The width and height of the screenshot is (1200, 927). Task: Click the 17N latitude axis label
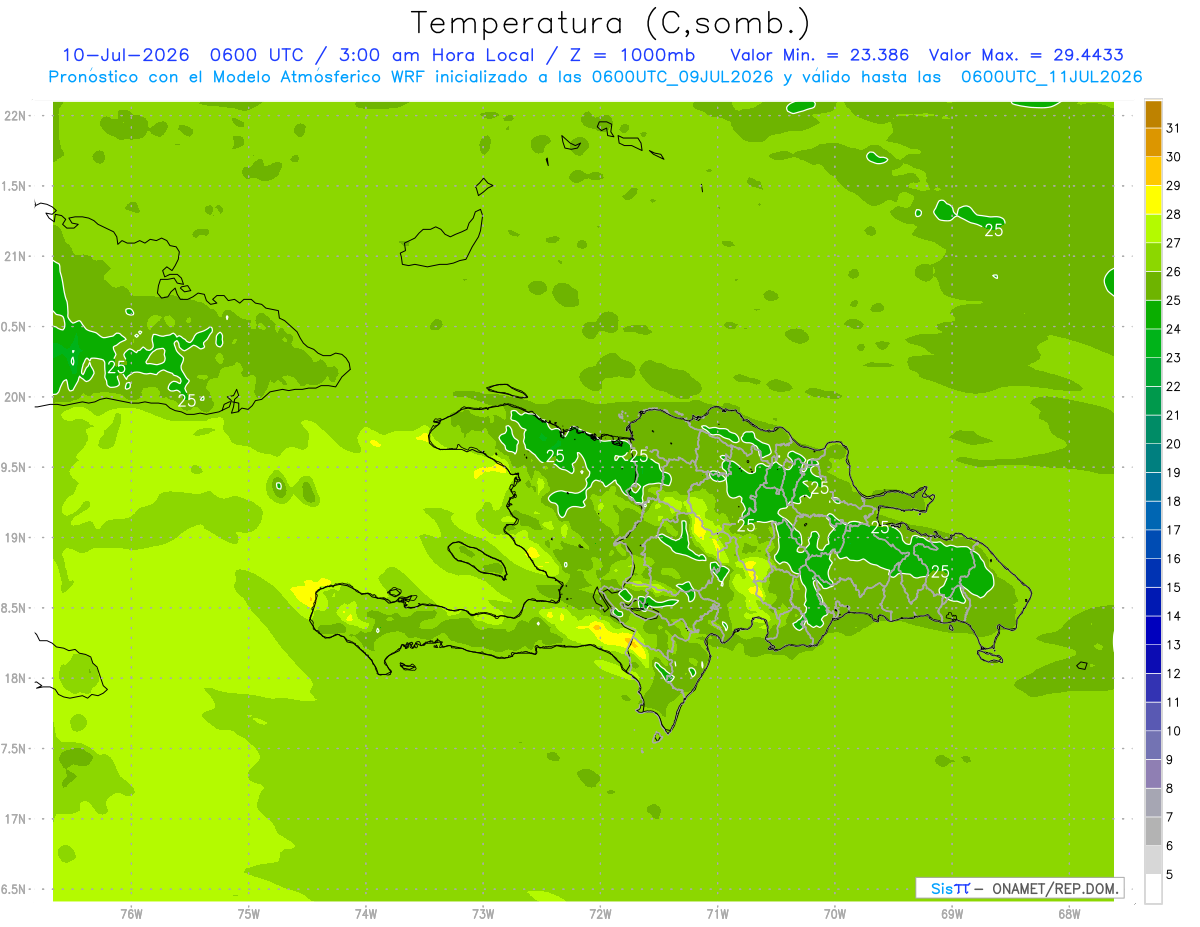point(17,819)
